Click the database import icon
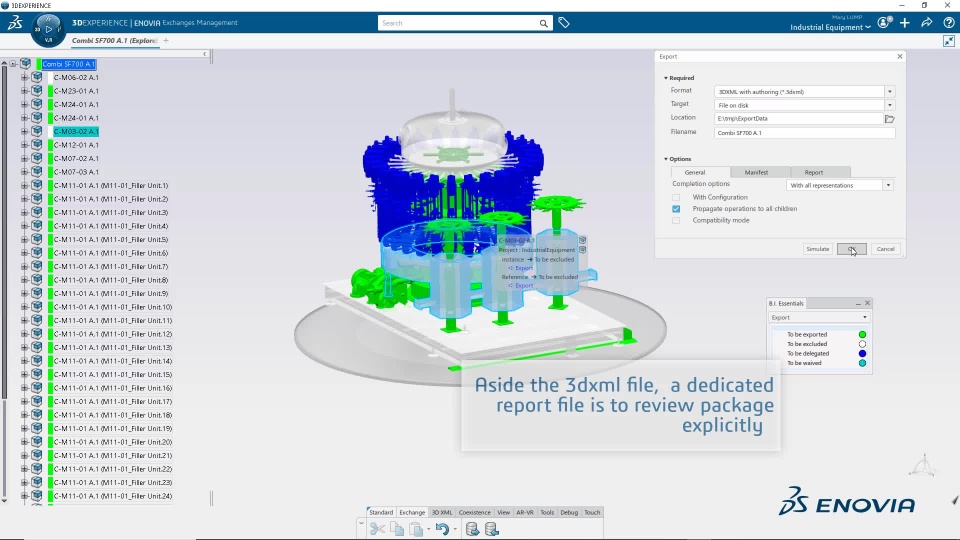 pyautogui.click(x=492, y=529)
